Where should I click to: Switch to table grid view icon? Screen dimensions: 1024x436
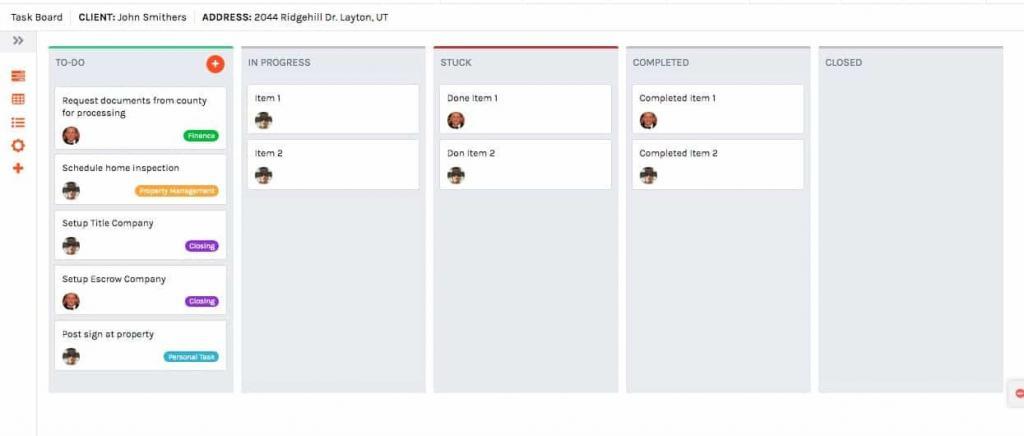coord(18,99)
